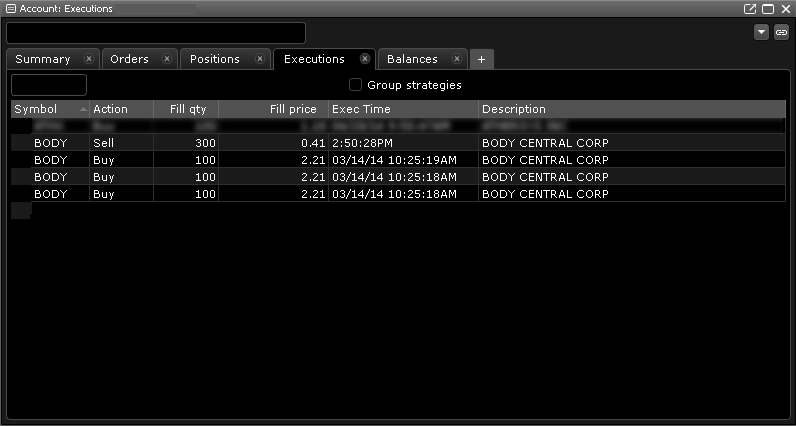796x426 pixels.
Task: Close the Positions tab
Action: [x=260, y=59]
